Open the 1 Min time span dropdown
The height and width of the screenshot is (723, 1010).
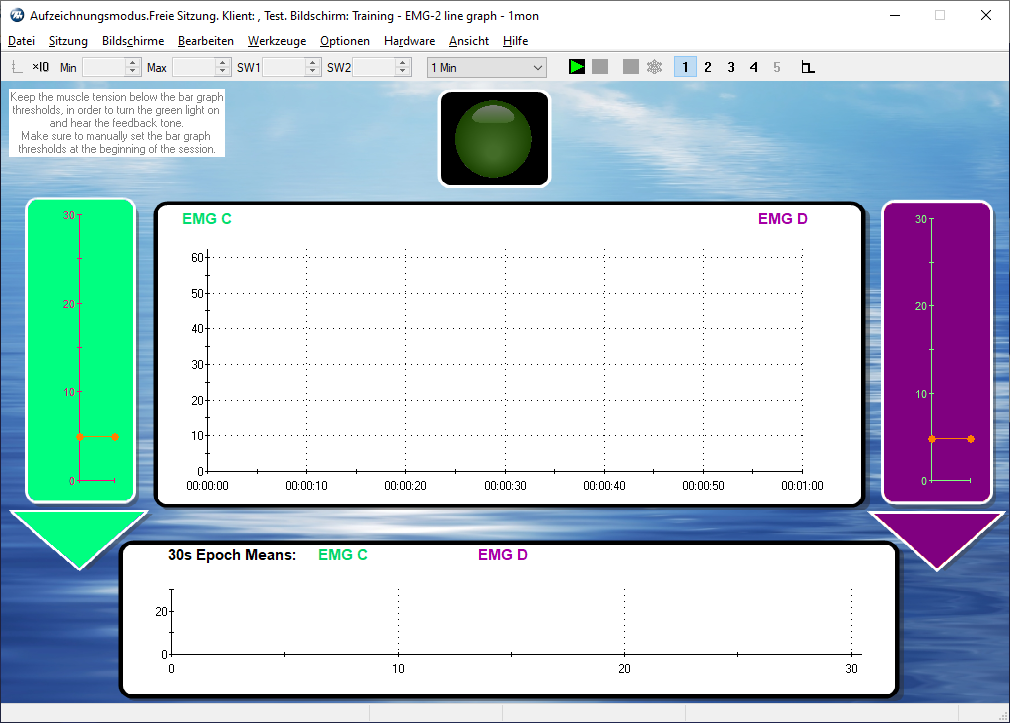coord(487,68)
